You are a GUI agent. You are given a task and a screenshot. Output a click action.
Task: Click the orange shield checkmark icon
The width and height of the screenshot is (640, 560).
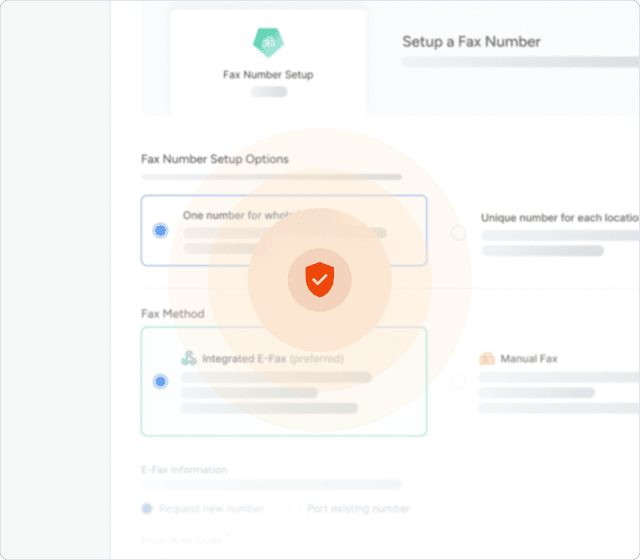coord(319,279)
